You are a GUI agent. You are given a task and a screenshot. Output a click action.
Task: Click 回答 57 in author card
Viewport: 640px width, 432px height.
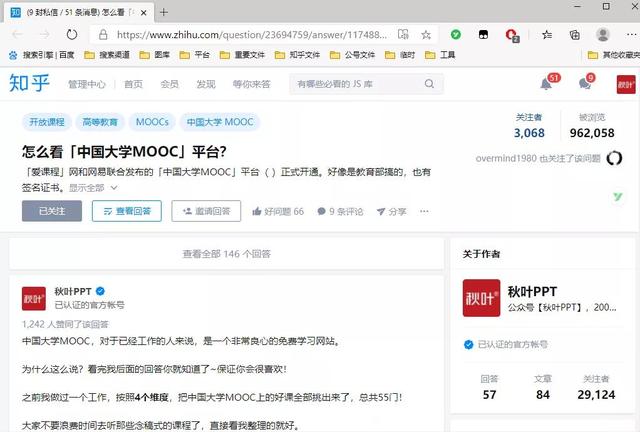489,387
